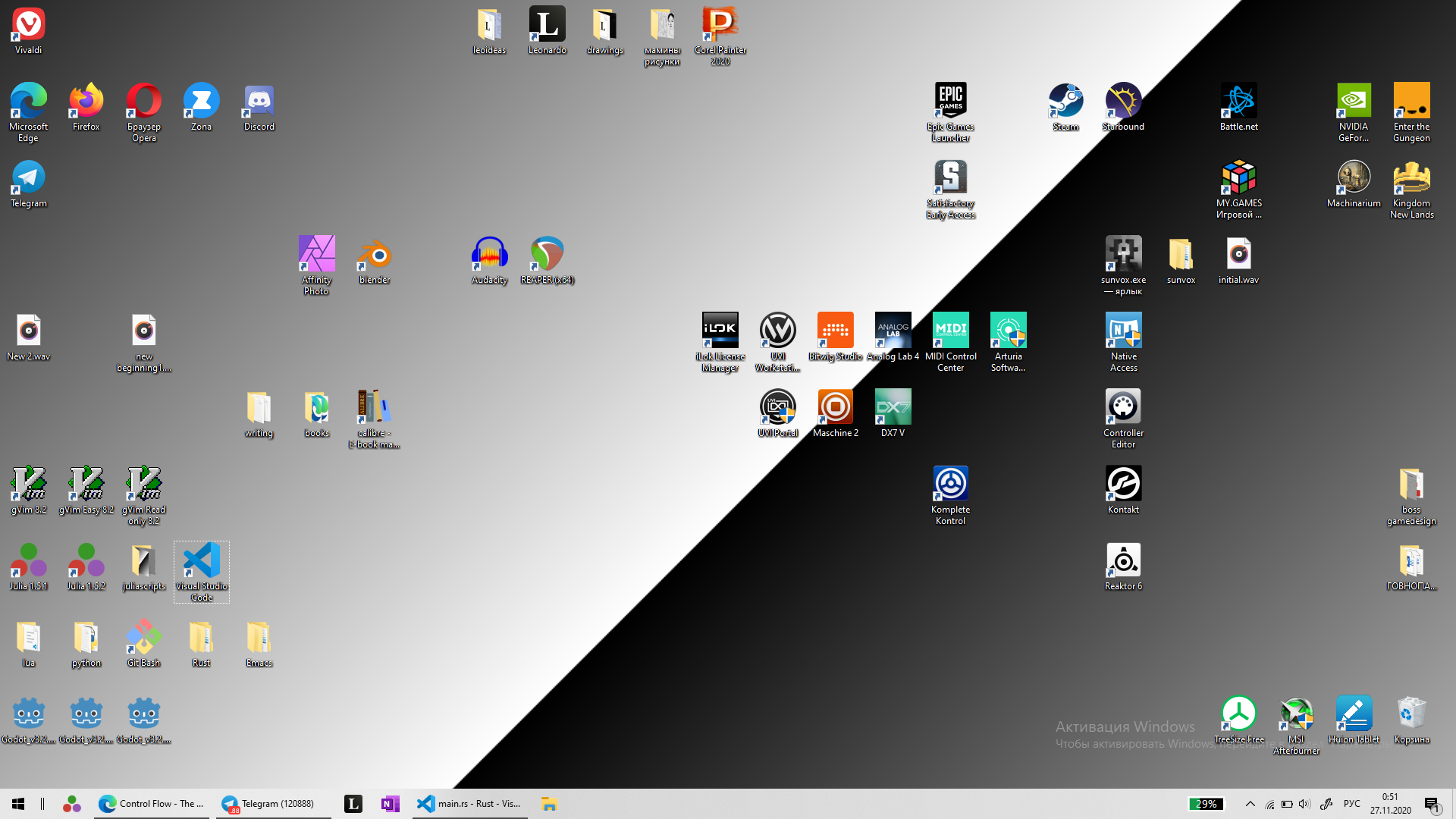The width and height of the screenshot is (1456, 819).
Task: Select the DX7 V icon
Action: (893, 413)
